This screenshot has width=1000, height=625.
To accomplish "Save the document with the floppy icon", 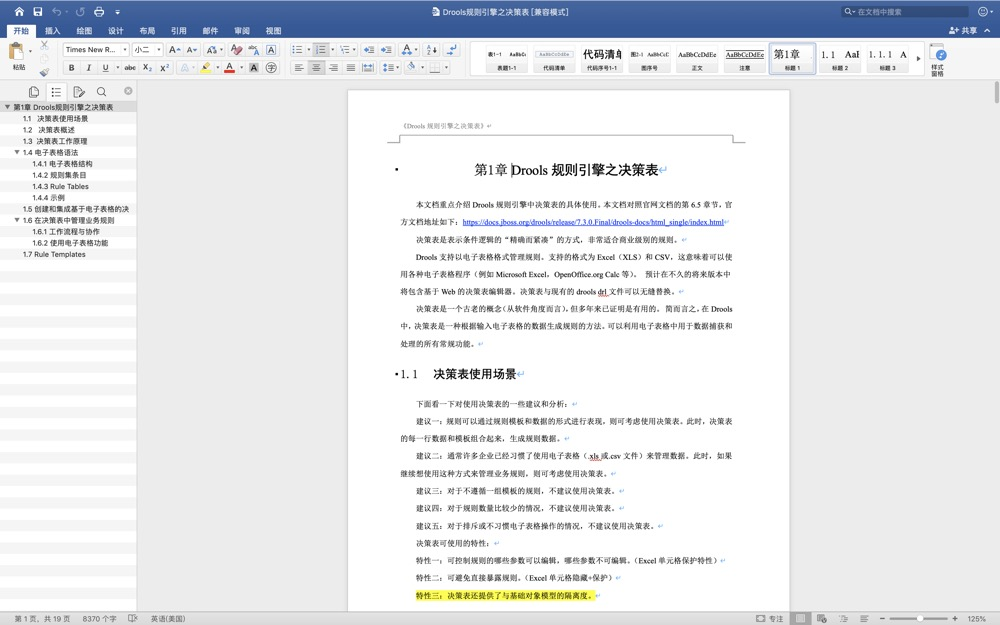I will (x=38, y=11).
